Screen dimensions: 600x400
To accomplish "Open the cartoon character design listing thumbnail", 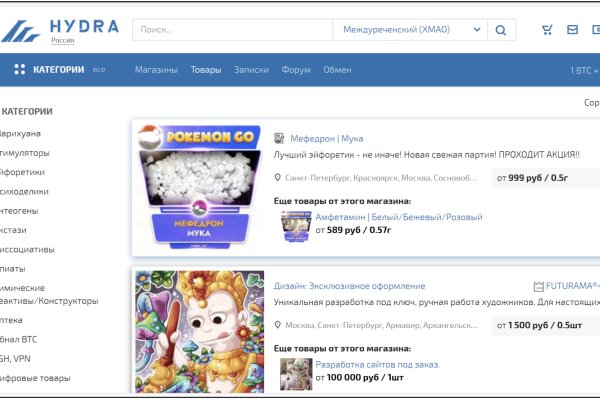I will pos(200,330).
